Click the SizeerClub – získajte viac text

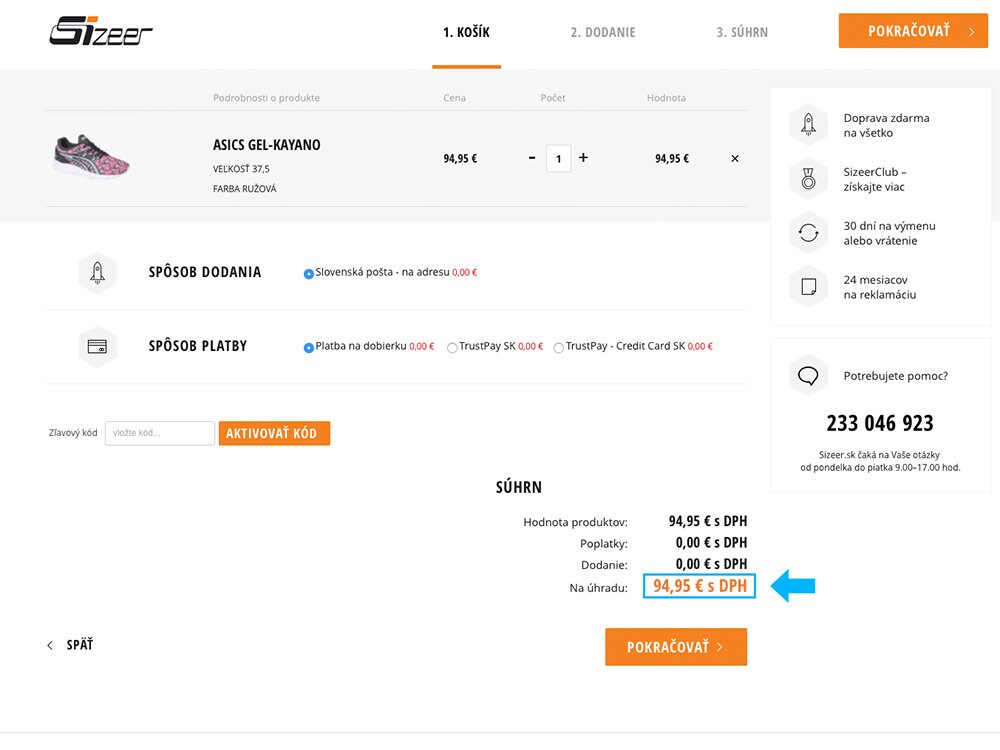tap(875, 179)
